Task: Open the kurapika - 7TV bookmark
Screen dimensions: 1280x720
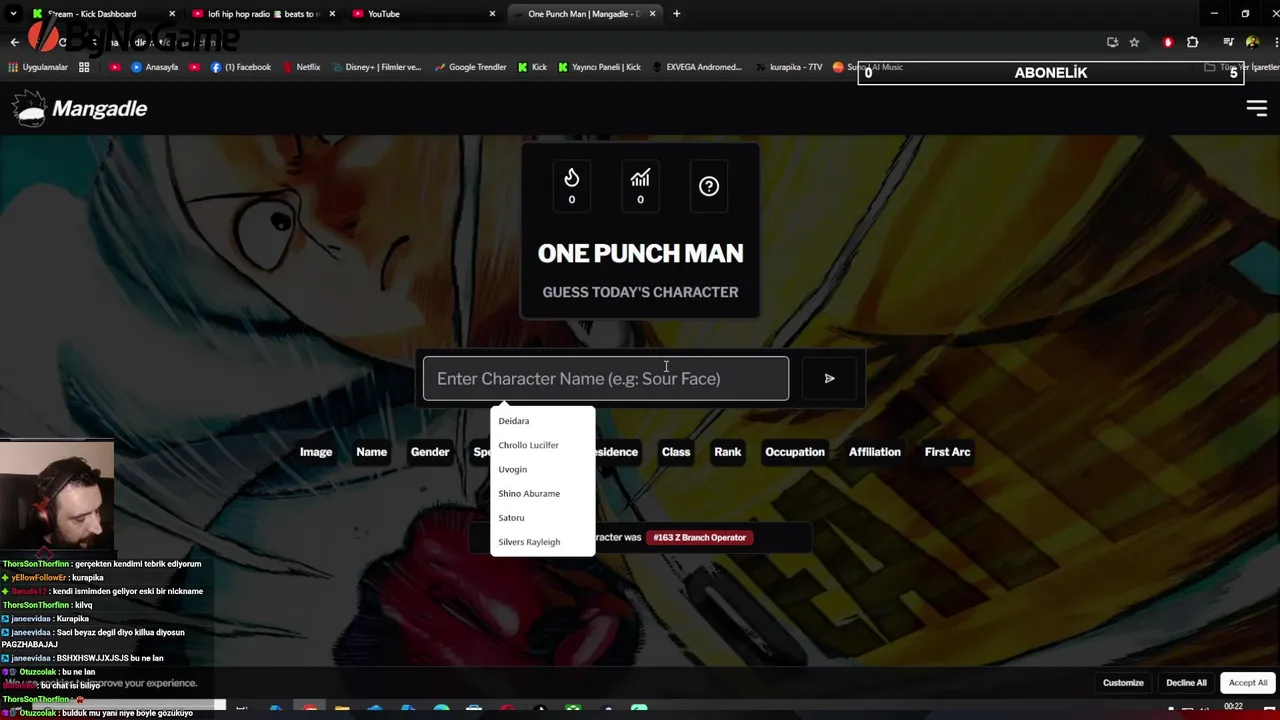Action: (788, 67)
